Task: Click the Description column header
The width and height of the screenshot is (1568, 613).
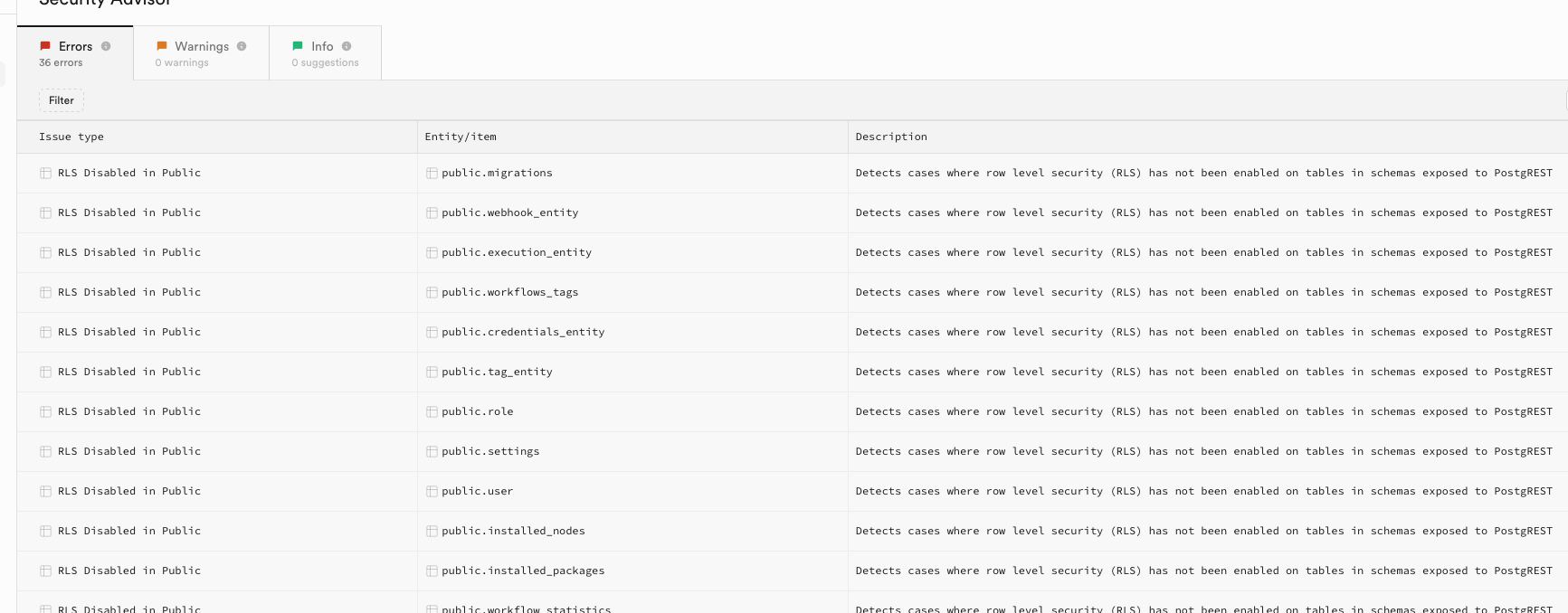Action: click(891, 137)
